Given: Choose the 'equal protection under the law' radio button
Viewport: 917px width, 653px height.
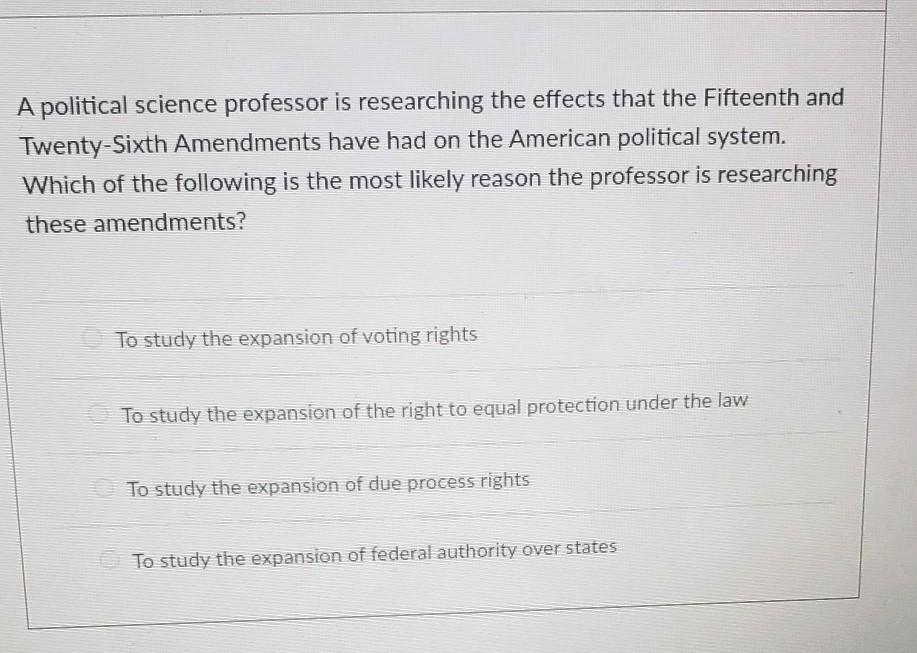Looking at the screenshot, I should point(98,414).
